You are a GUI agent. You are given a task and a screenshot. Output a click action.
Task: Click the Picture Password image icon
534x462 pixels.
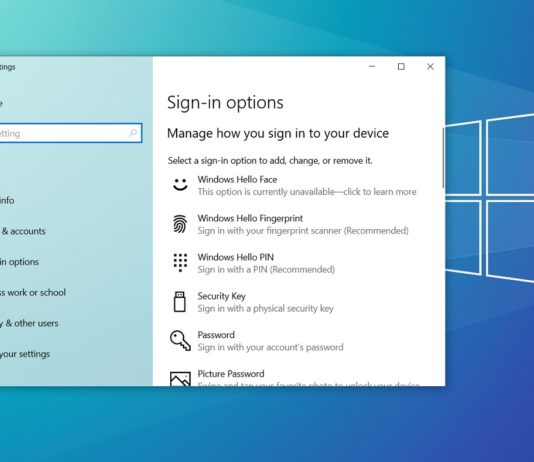pos(180,379)
